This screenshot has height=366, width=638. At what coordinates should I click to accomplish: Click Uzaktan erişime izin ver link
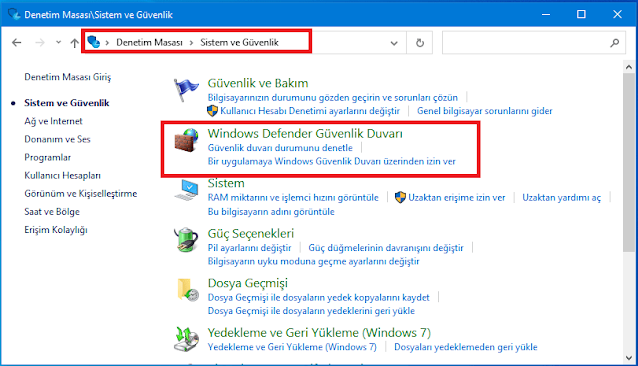click(457, 198)
